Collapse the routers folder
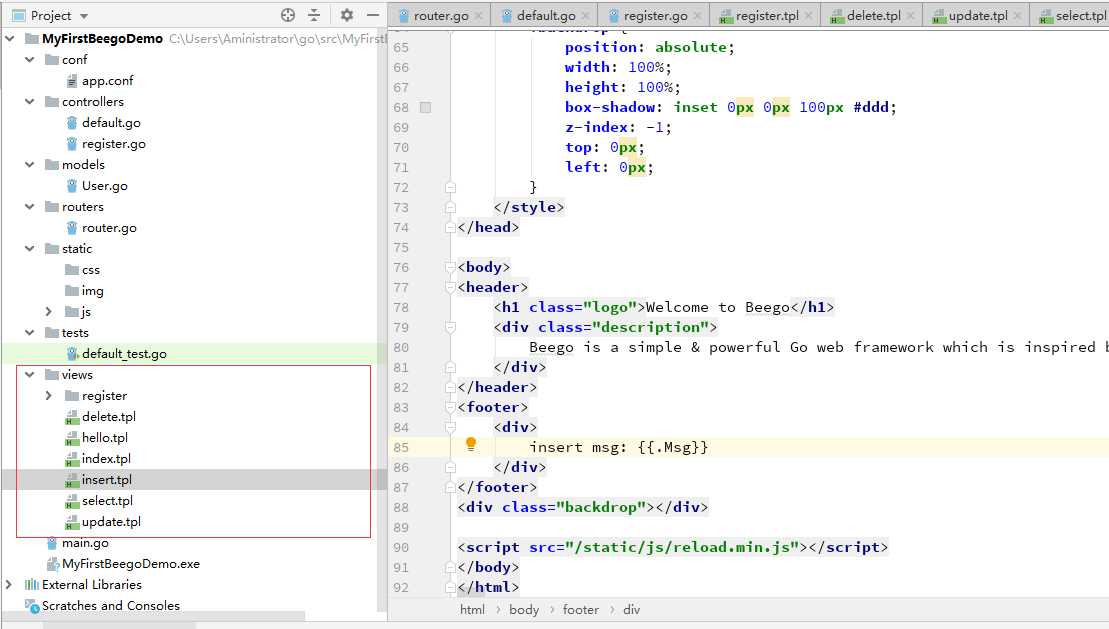The image size is (1109, 629). [30, 207]
